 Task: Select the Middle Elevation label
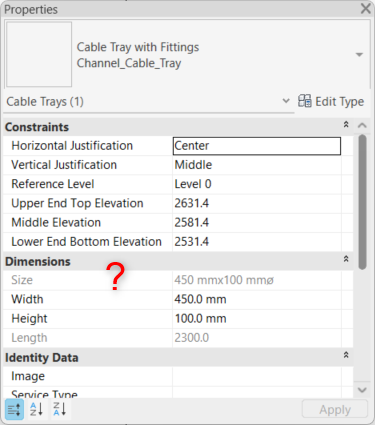(x=56, y=223)
